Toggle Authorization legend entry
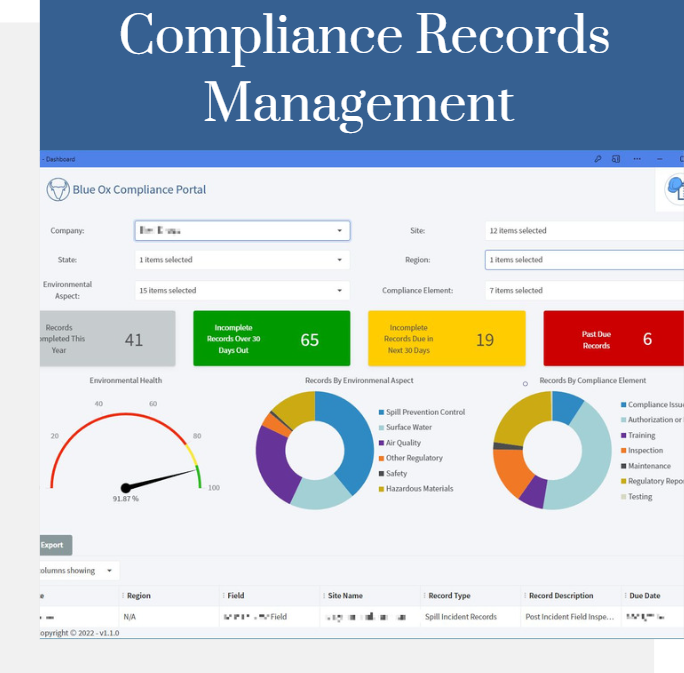The image size is (684, 673). coord(652,420)
